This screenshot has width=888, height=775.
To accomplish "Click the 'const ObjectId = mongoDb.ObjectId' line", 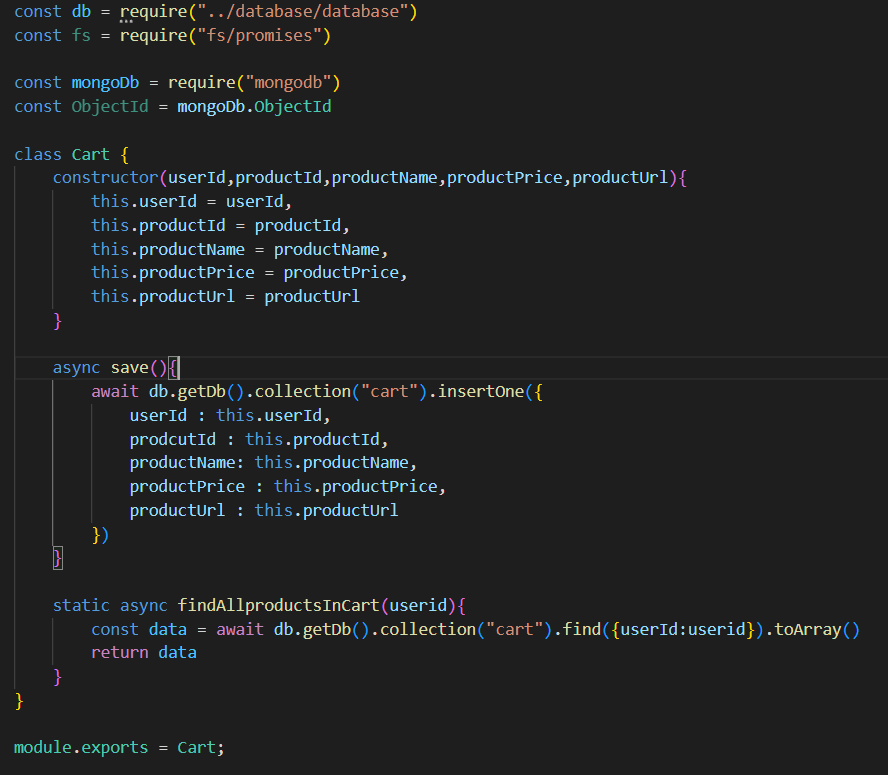I will pos(173,107).
